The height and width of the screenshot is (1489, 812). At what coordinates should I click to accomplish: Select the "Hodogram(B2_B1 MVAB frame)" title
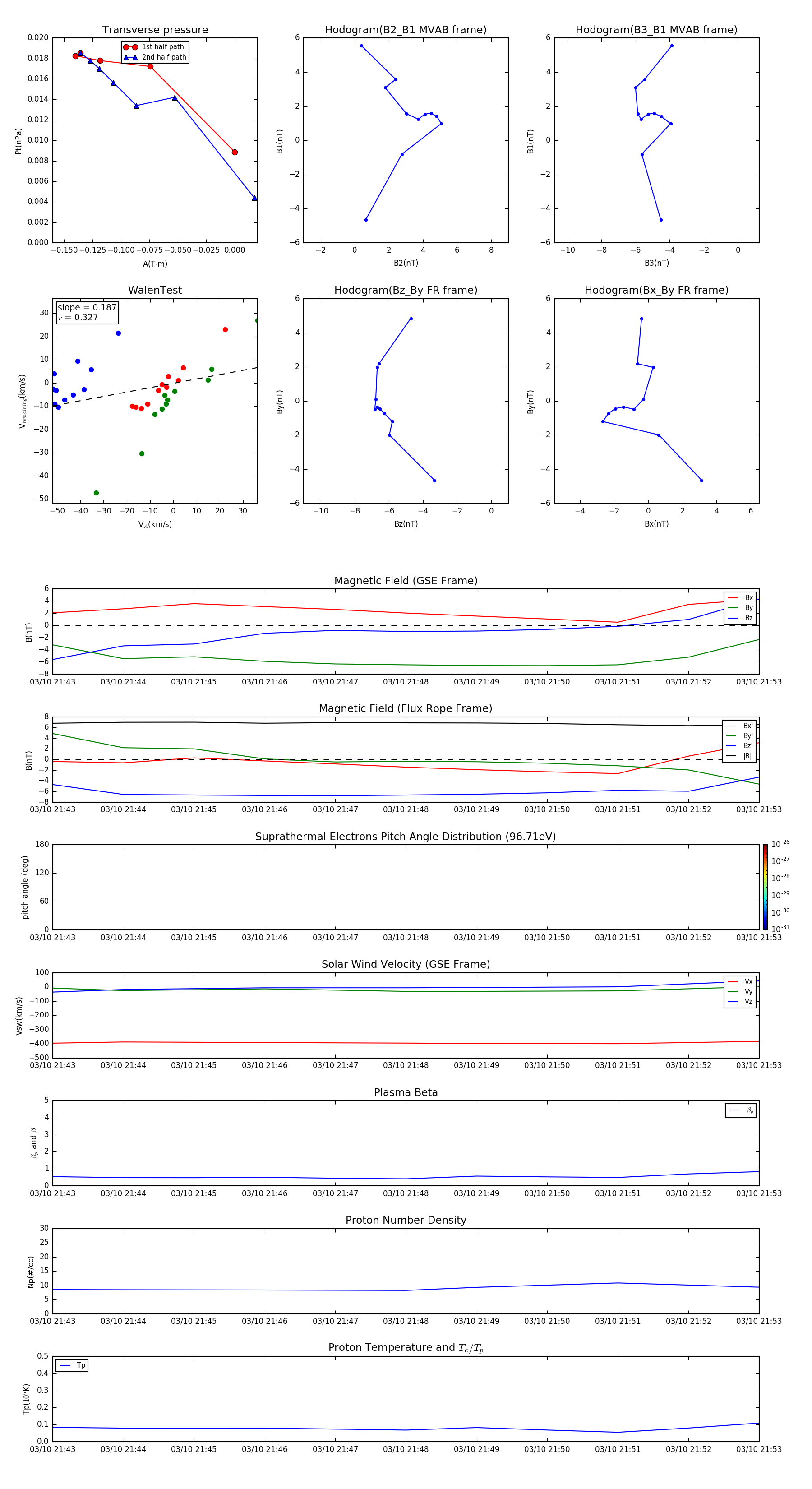406,30
